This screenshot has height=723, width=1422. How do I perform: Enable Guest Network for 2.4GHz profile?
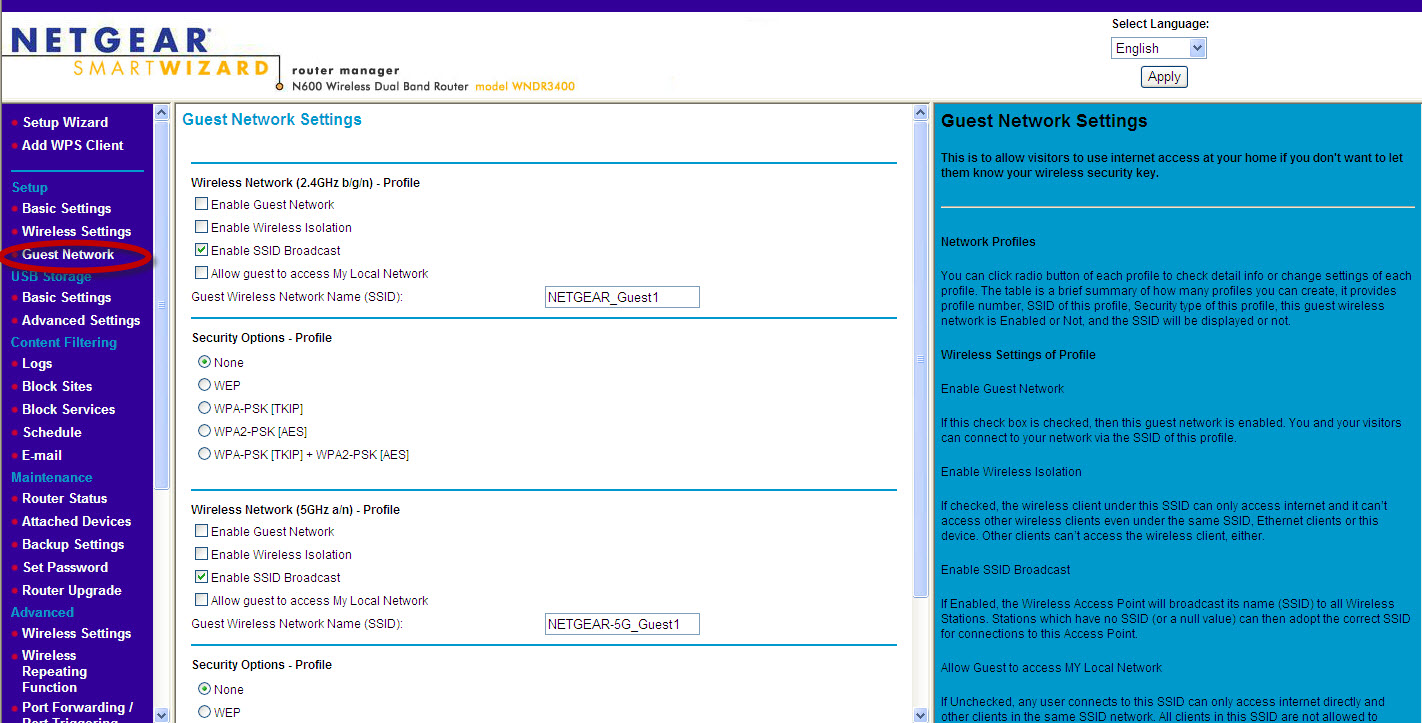coord(202,204)
